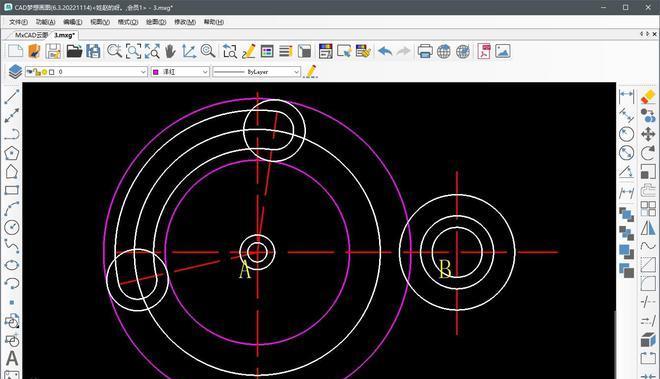Select the Move cross-arrows tool
This screenshot has width=660, height=379.
648,134
